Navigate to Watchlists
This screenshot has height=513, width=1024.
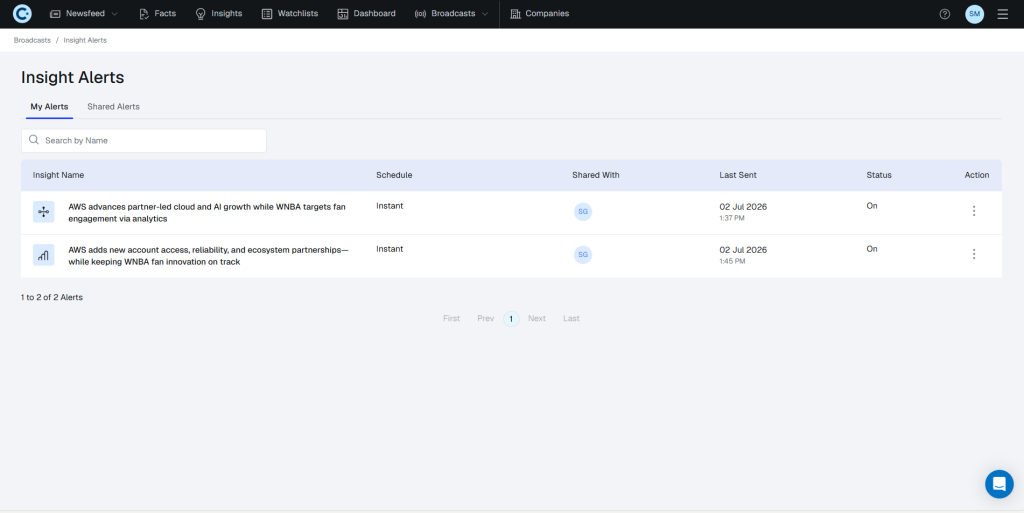click(289, 14)
